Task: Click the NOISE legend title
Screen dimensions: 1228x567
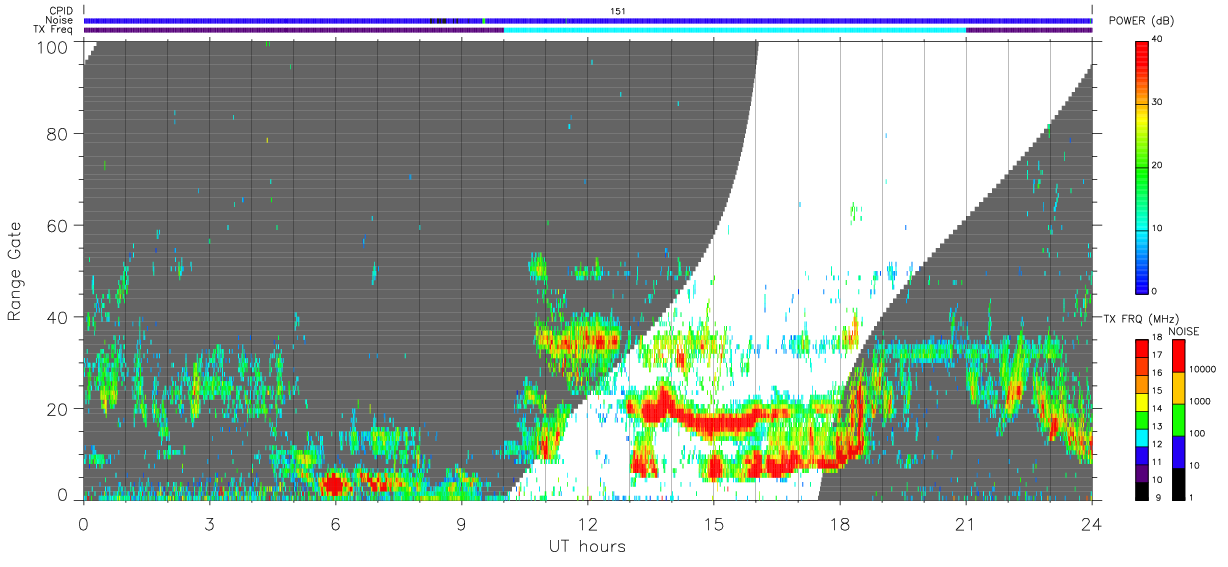Action: pyautogui.click(x=1183, y=331)
